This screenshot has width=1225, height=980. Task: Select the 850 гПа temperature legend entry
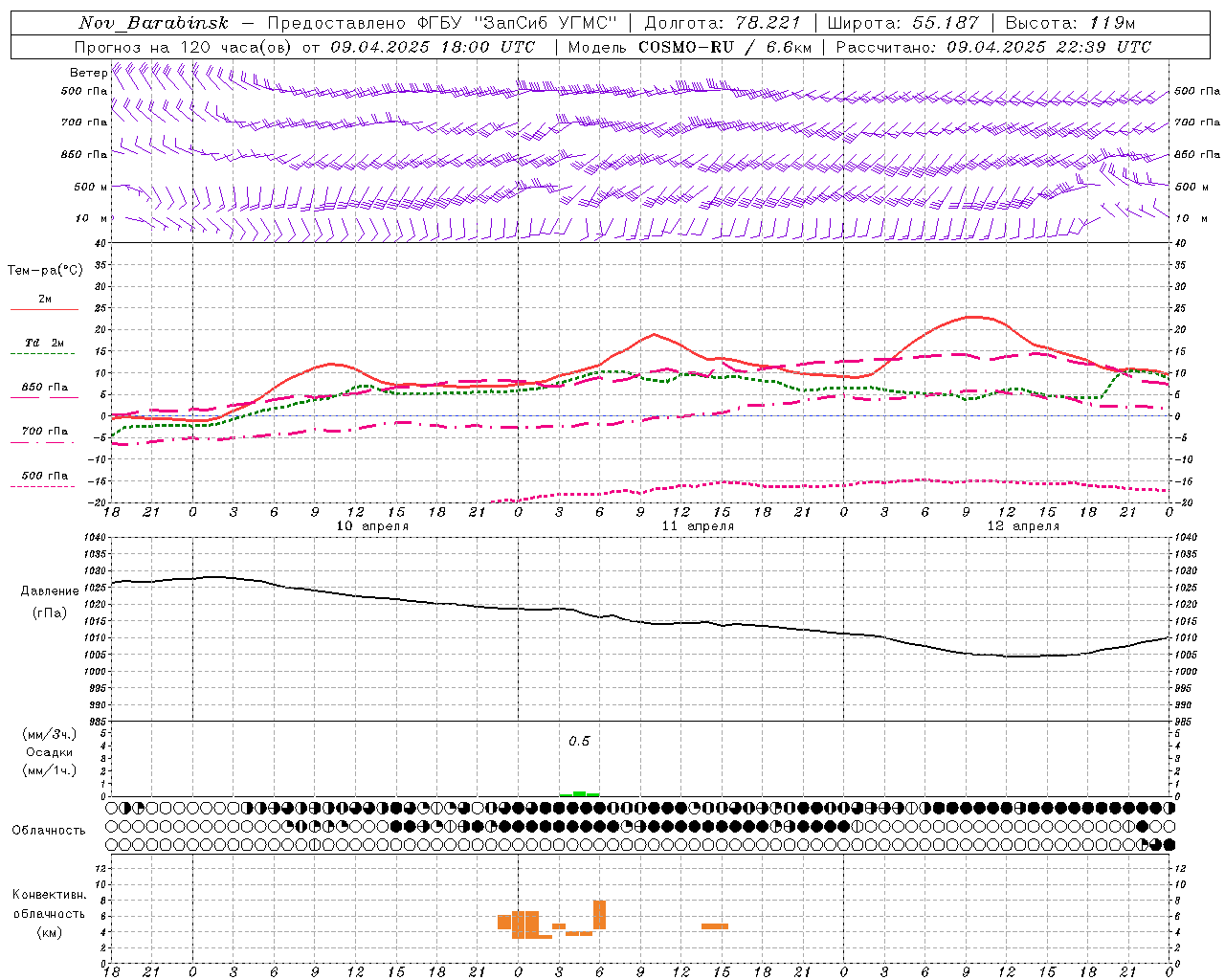[x=45, y=388]
